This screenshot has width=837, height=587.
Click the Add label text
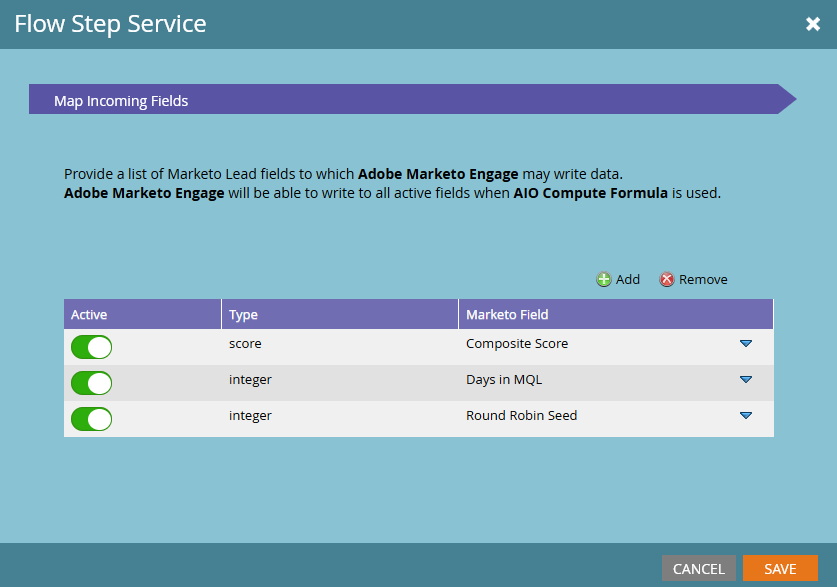[x=628, y=280]
